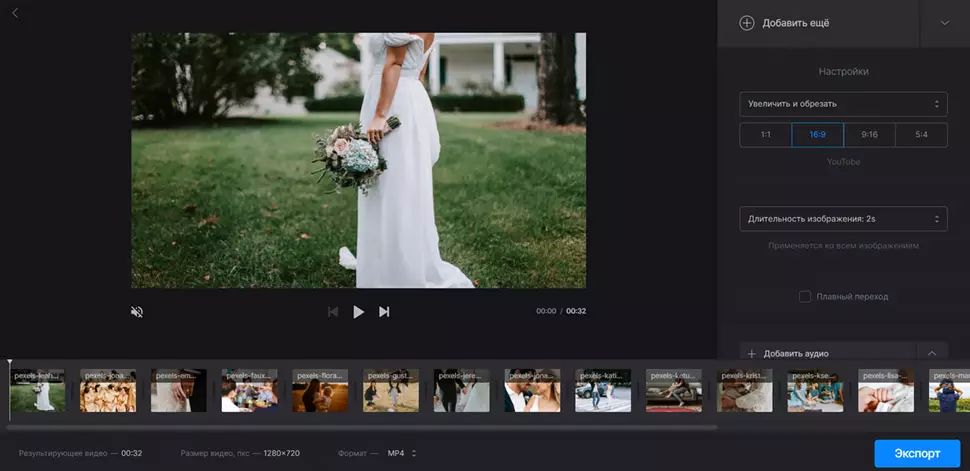Enable the Плавный переход checkbox

coord(805,296)
